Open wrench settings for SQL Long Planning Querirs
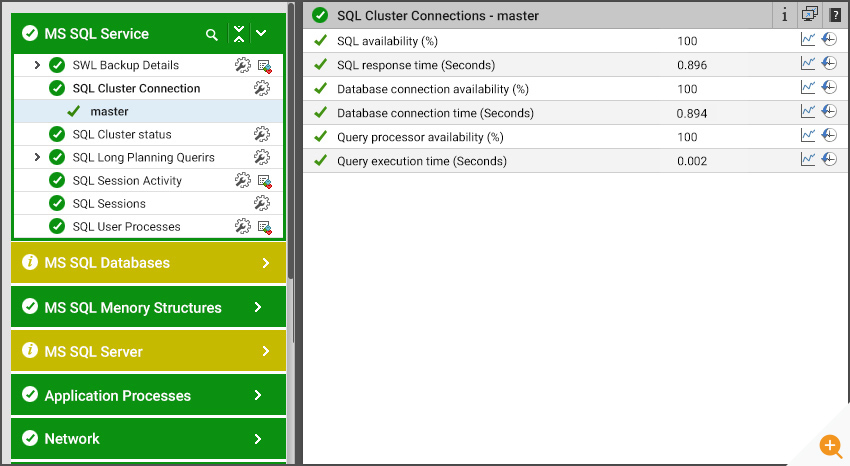This screenshot has width=850, height=466. [x=261, y=157]
